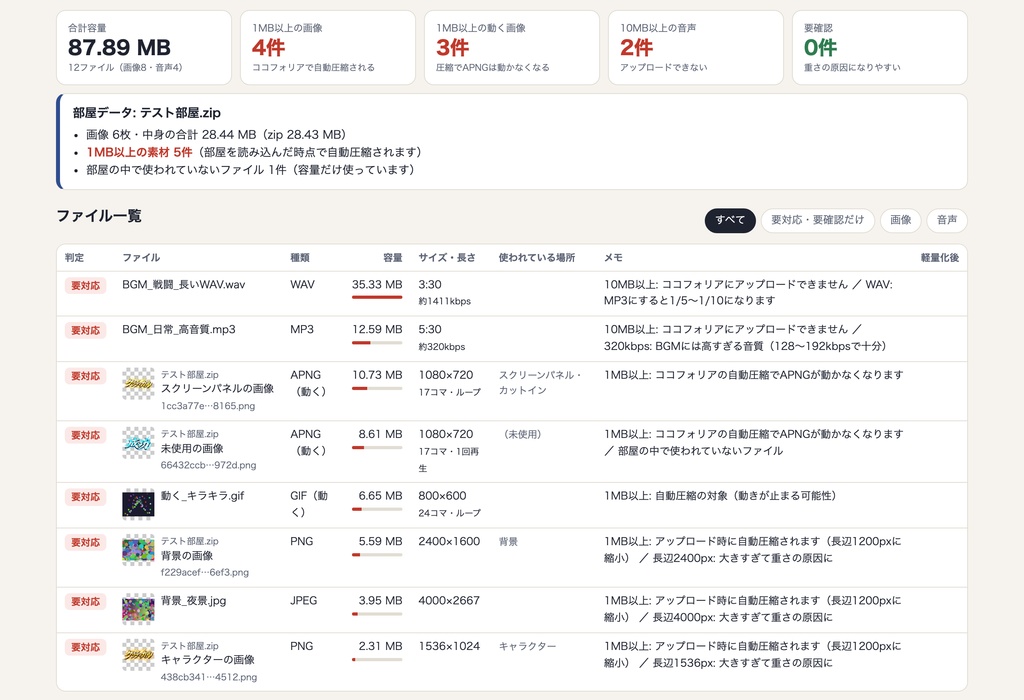Click the 35.33 MB size value

(x=377, y=285)
